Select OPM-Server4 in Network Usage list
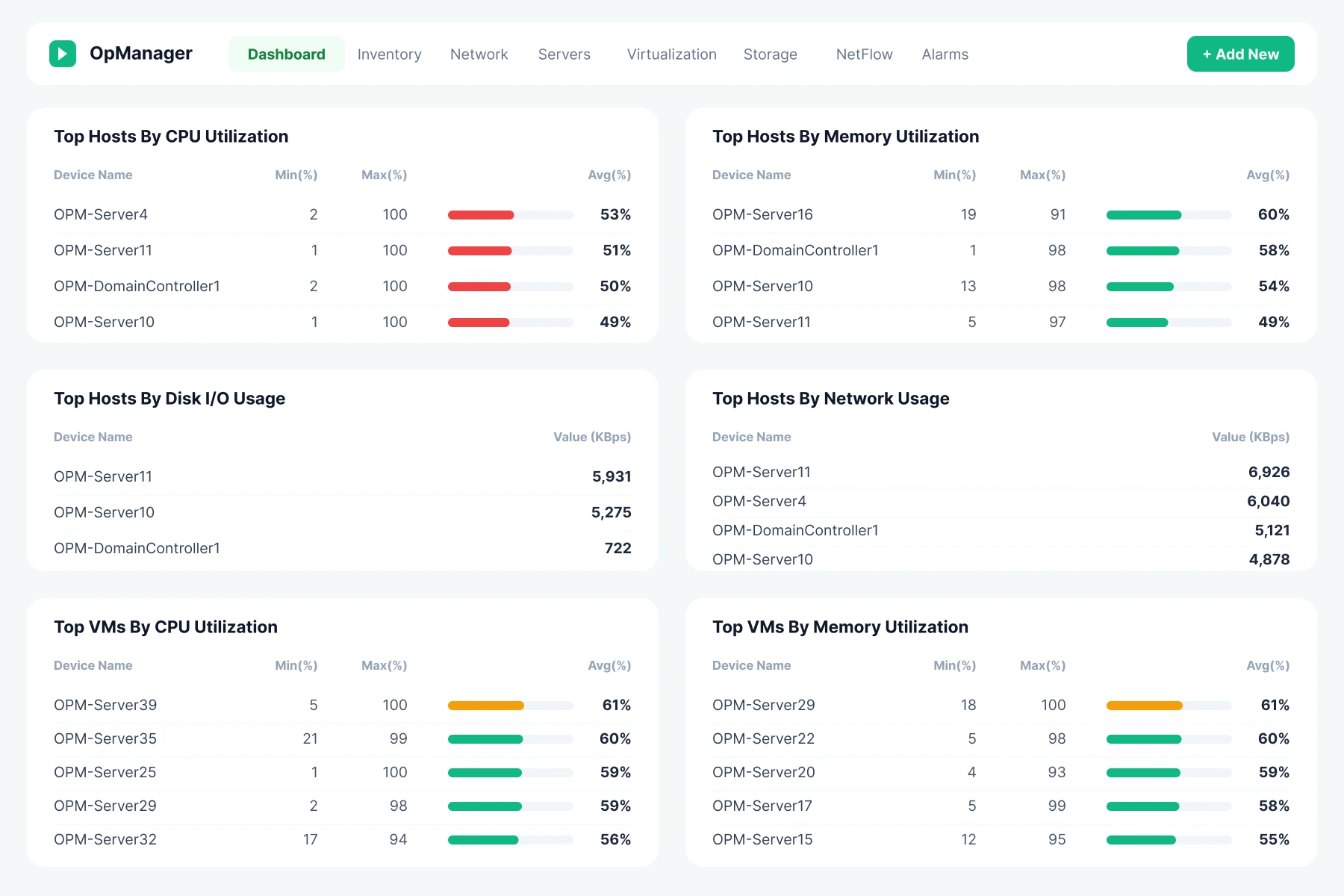 click(759, 502)
